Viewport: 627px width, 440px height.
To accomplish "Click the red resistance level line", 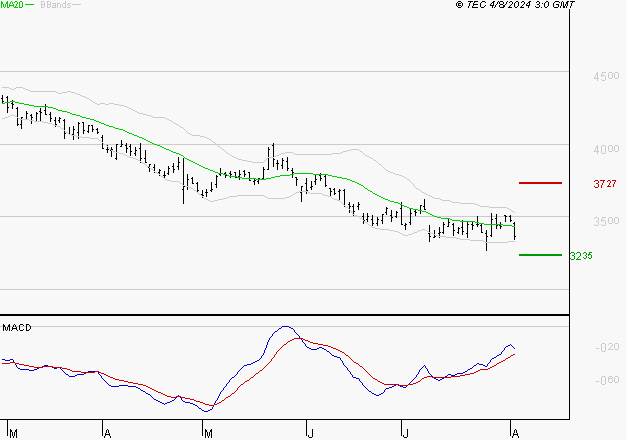I will [540, 183].
